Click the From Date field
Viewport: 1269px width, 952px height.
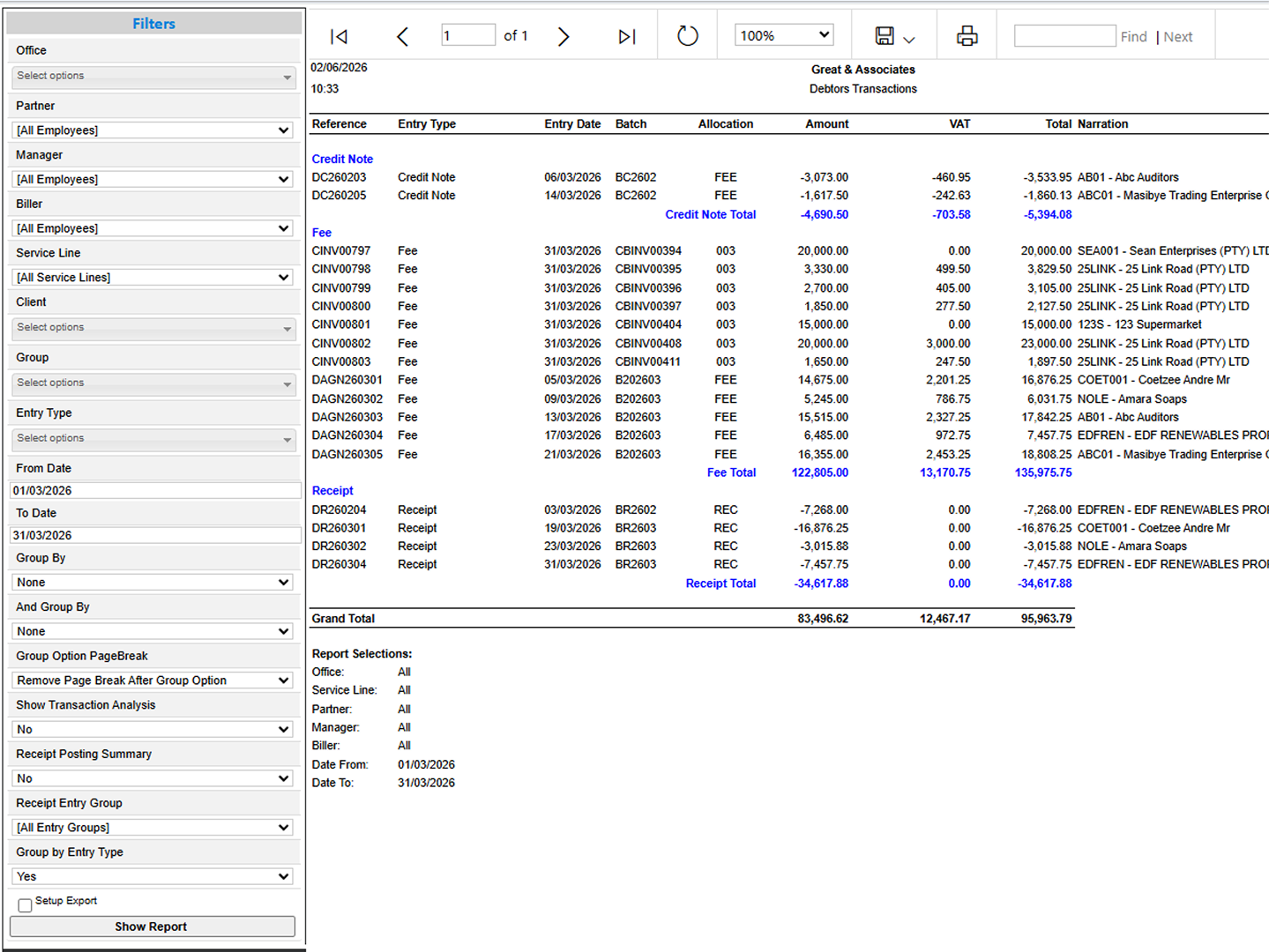[155, 491]
